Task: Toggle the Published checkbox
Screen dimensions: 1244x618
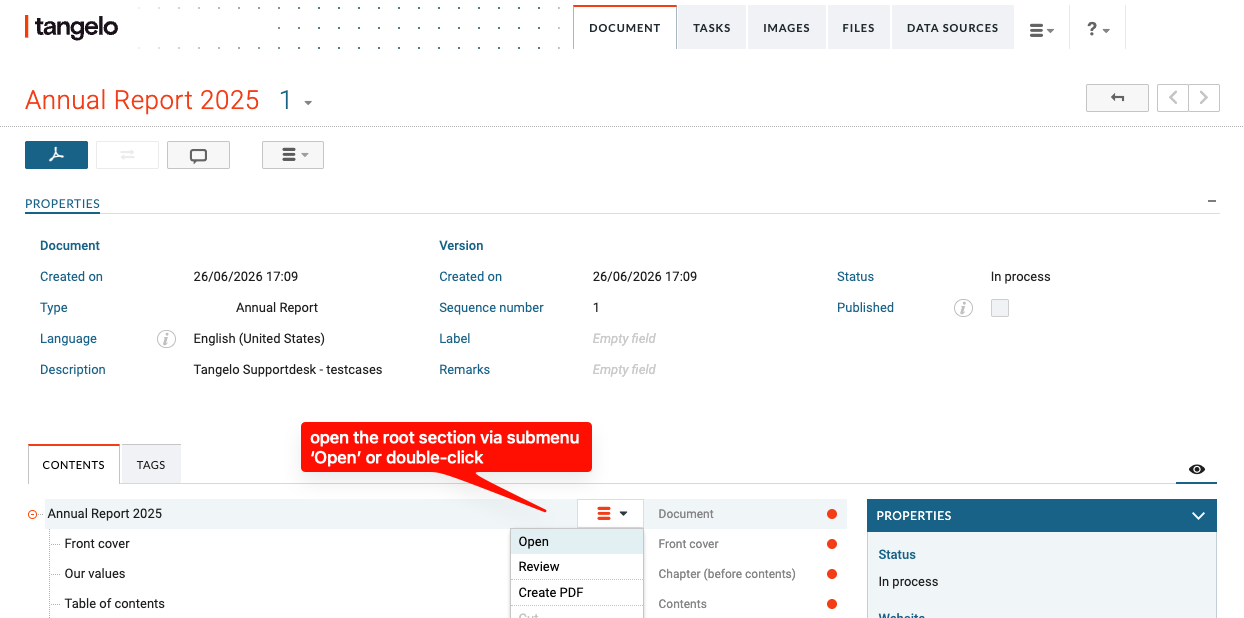Action: [1000, 308]
